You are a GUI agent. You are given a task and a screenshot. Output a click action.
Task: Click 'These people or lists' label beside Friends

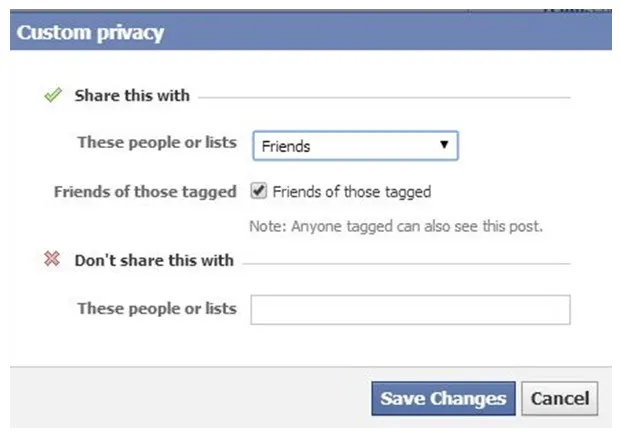[x=157, y=143]
